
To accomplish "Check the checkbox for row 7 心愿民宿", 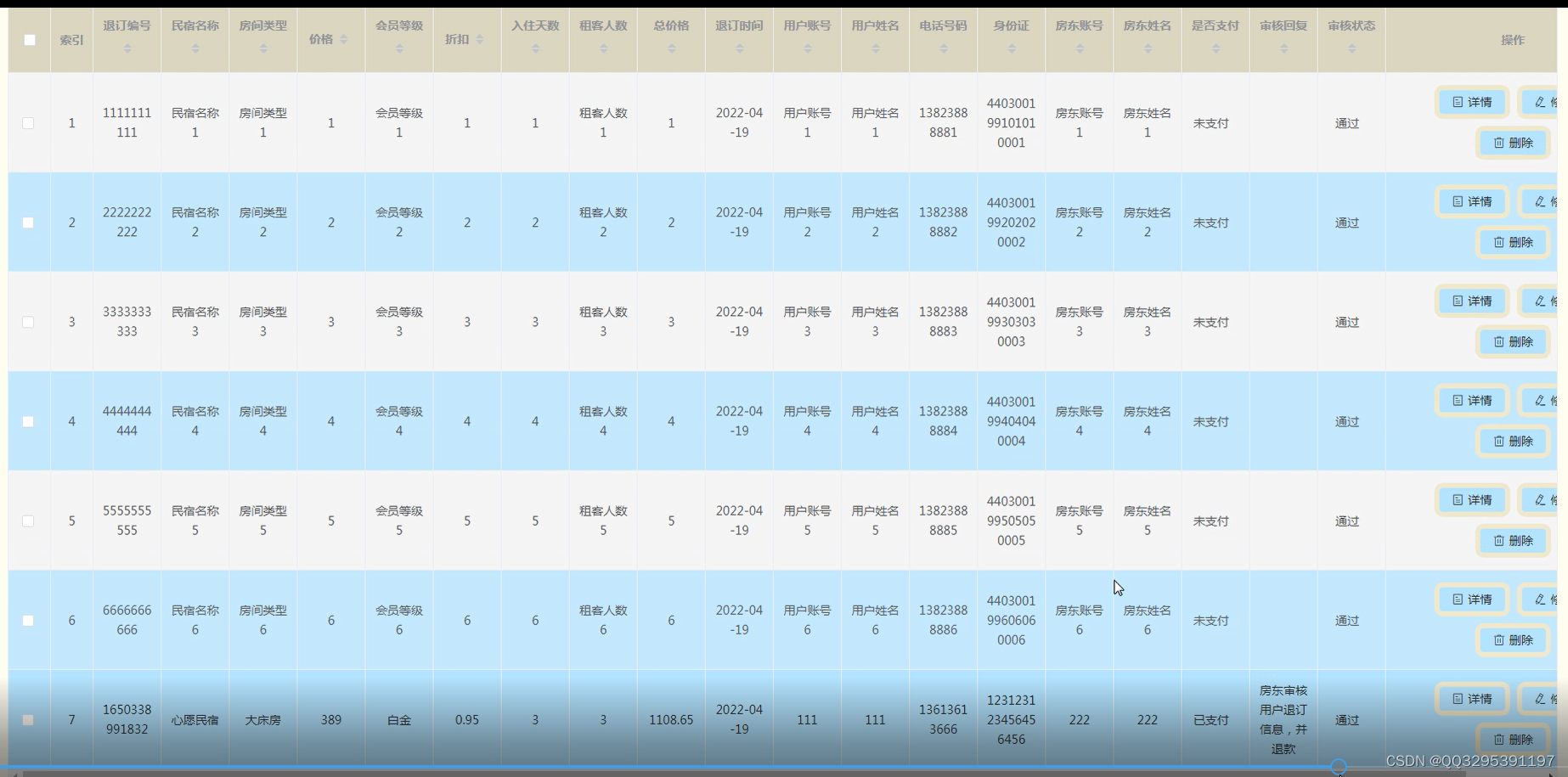I will click(x=28, y=720).
